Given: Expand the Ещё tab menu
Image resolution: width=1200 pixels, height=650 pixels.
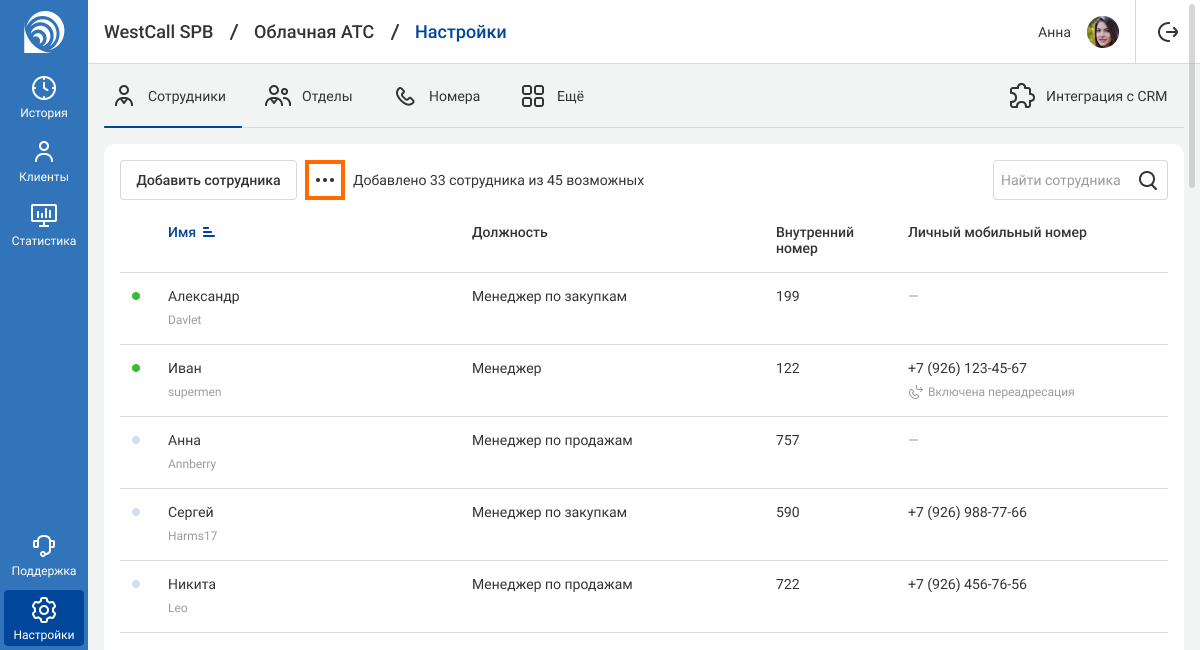Looking at the screenshot, I should pos(552,97).
